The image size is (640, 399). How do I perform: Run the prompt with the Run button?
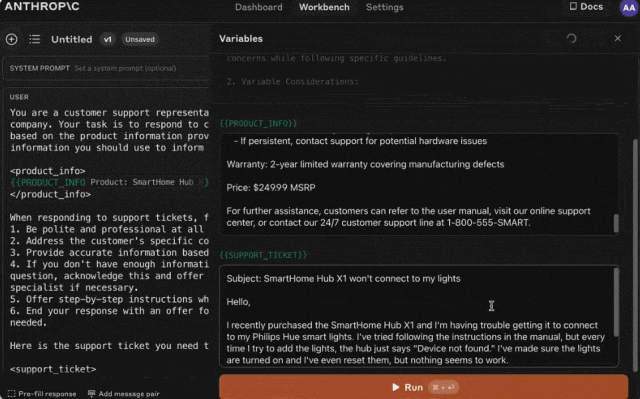click(424, 387)
